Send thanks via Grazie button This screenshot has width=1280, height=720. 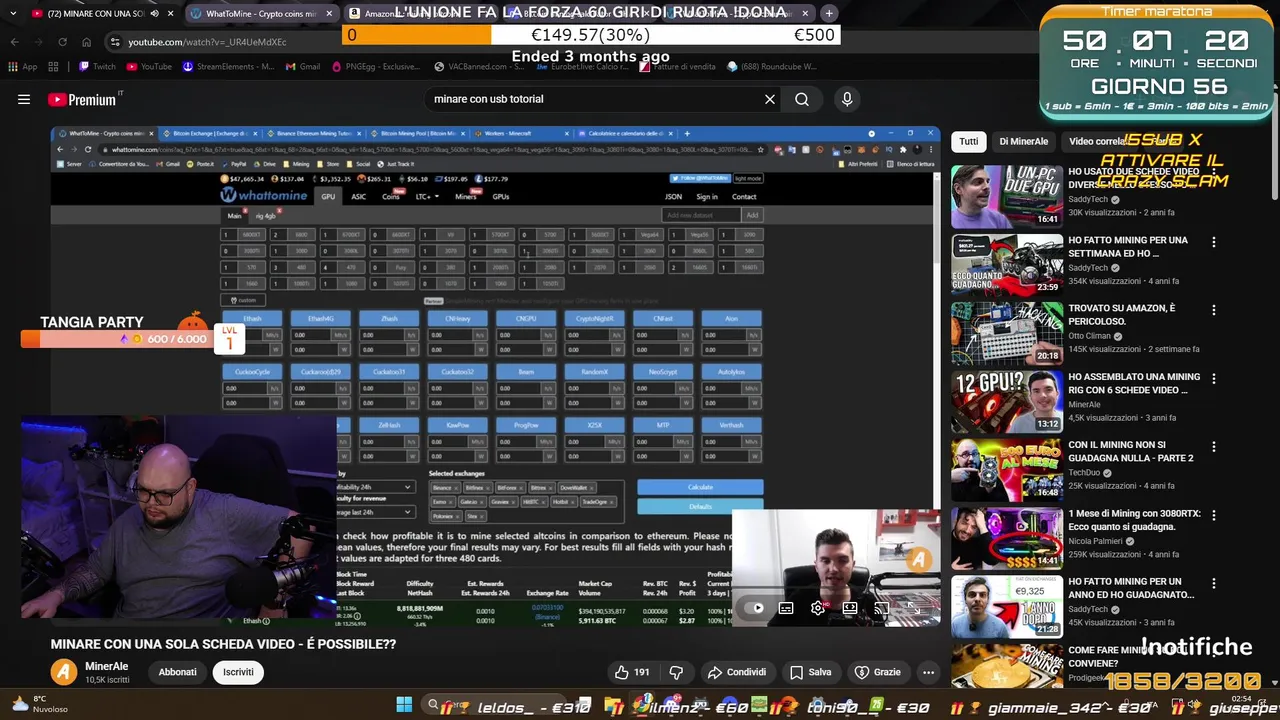pyautogui.click(x=877, y=672)
